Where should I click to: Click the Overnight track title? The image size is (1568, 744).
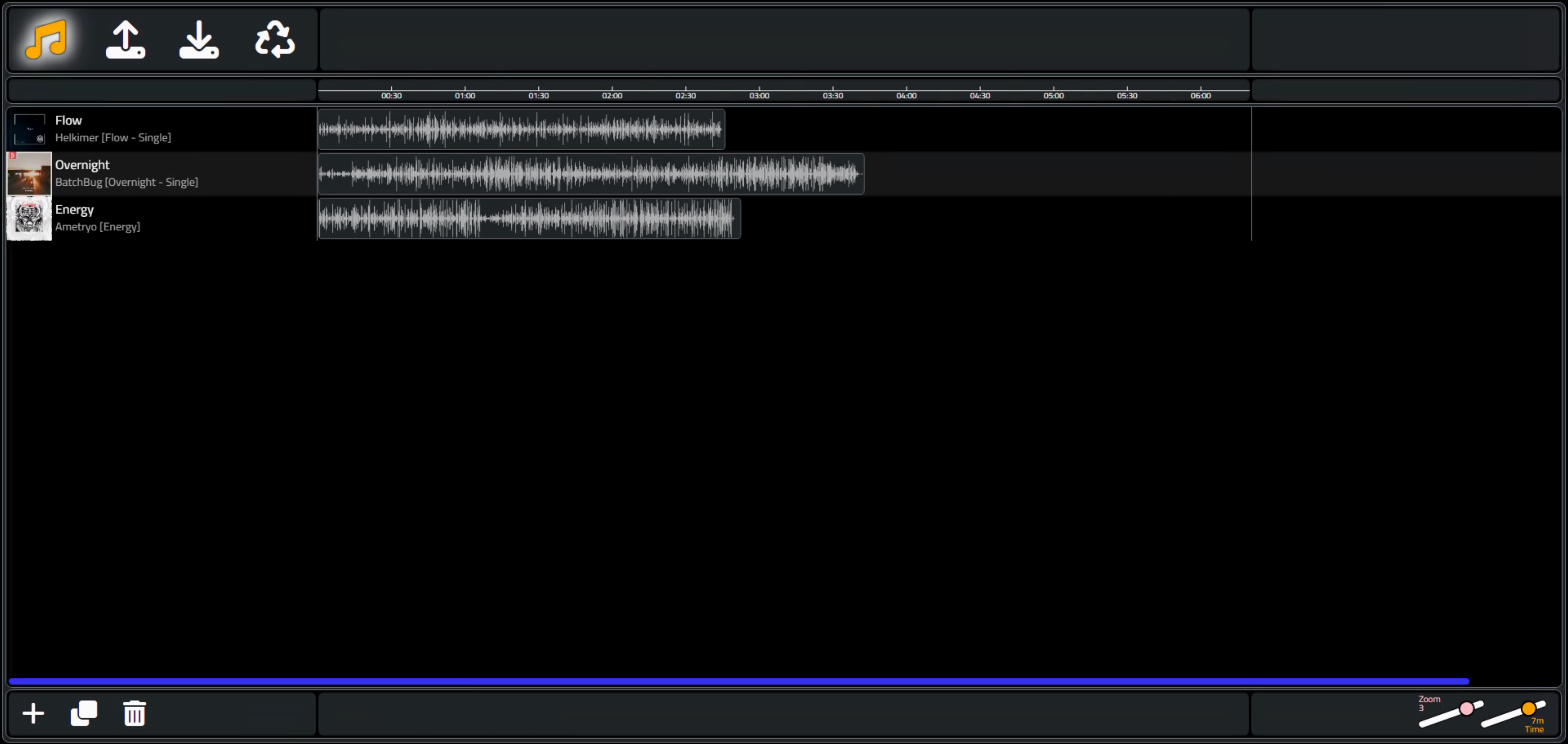82,165
